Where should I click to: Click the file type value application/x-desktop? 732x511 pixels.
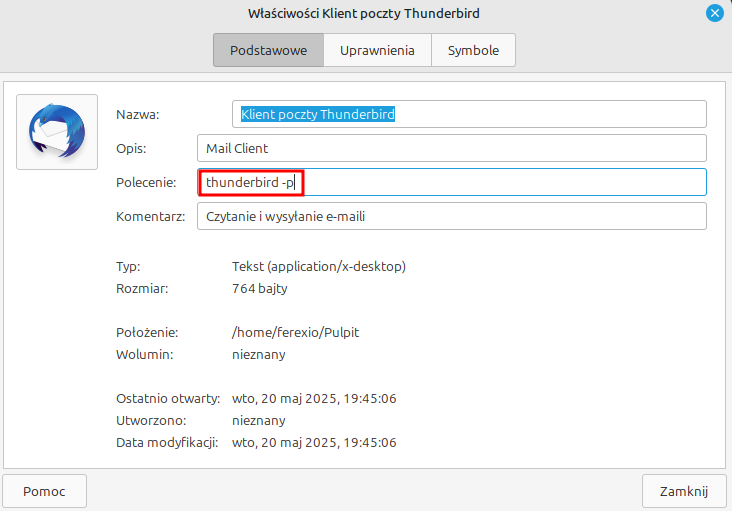pos(318,267)
